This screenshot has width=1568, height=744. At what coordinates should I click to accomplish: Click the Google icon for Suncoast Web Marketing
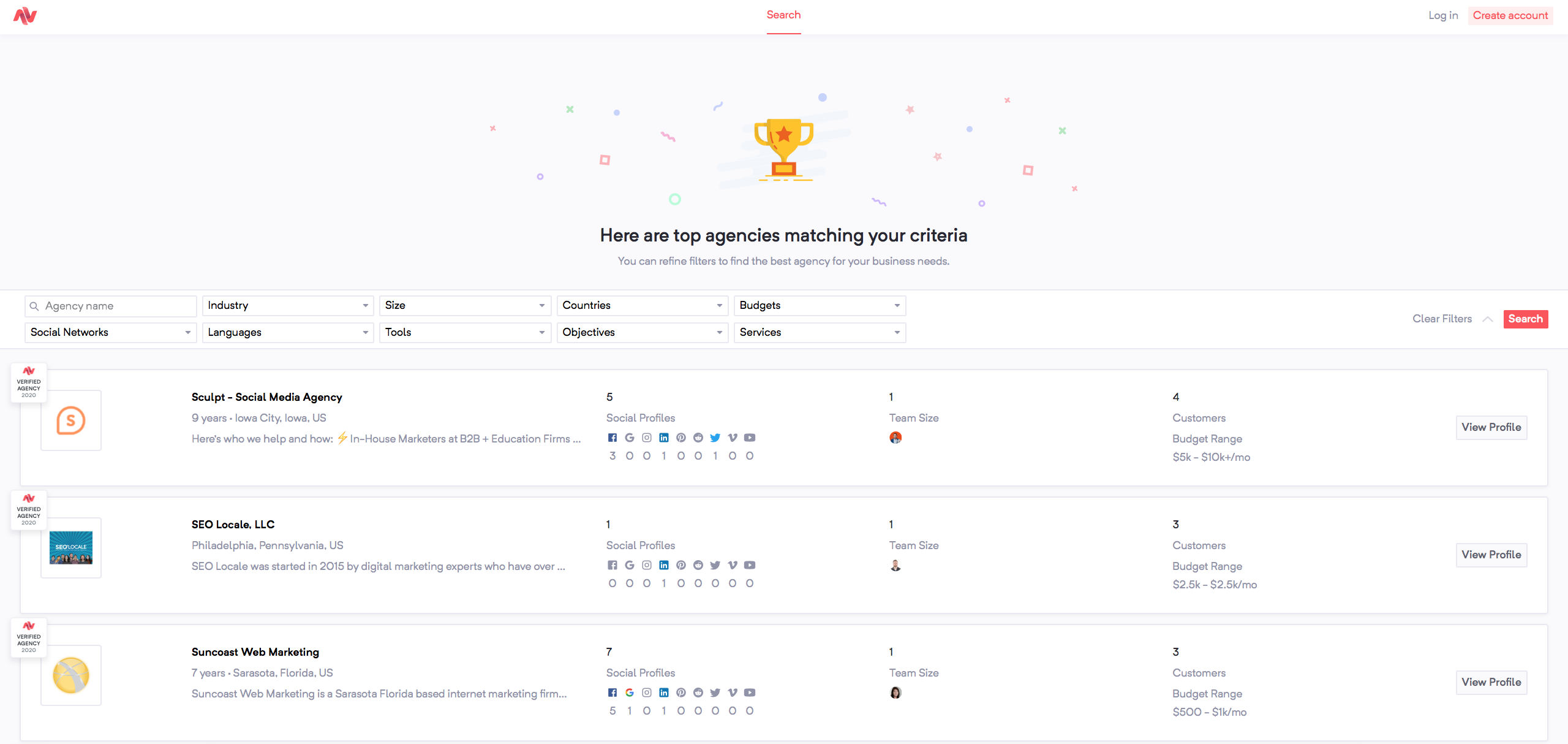point(629,693)
